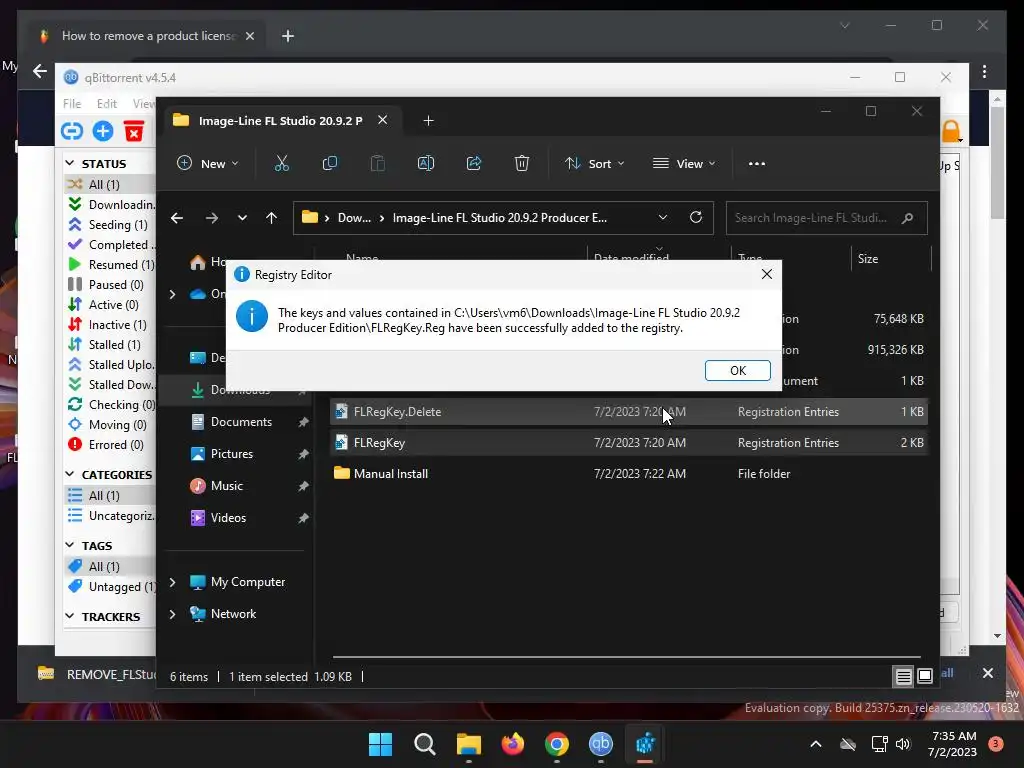Click the Copy icon in File Explorer toolbar
This screenshot has height=768, width=1024.
(x=330, y=163)
